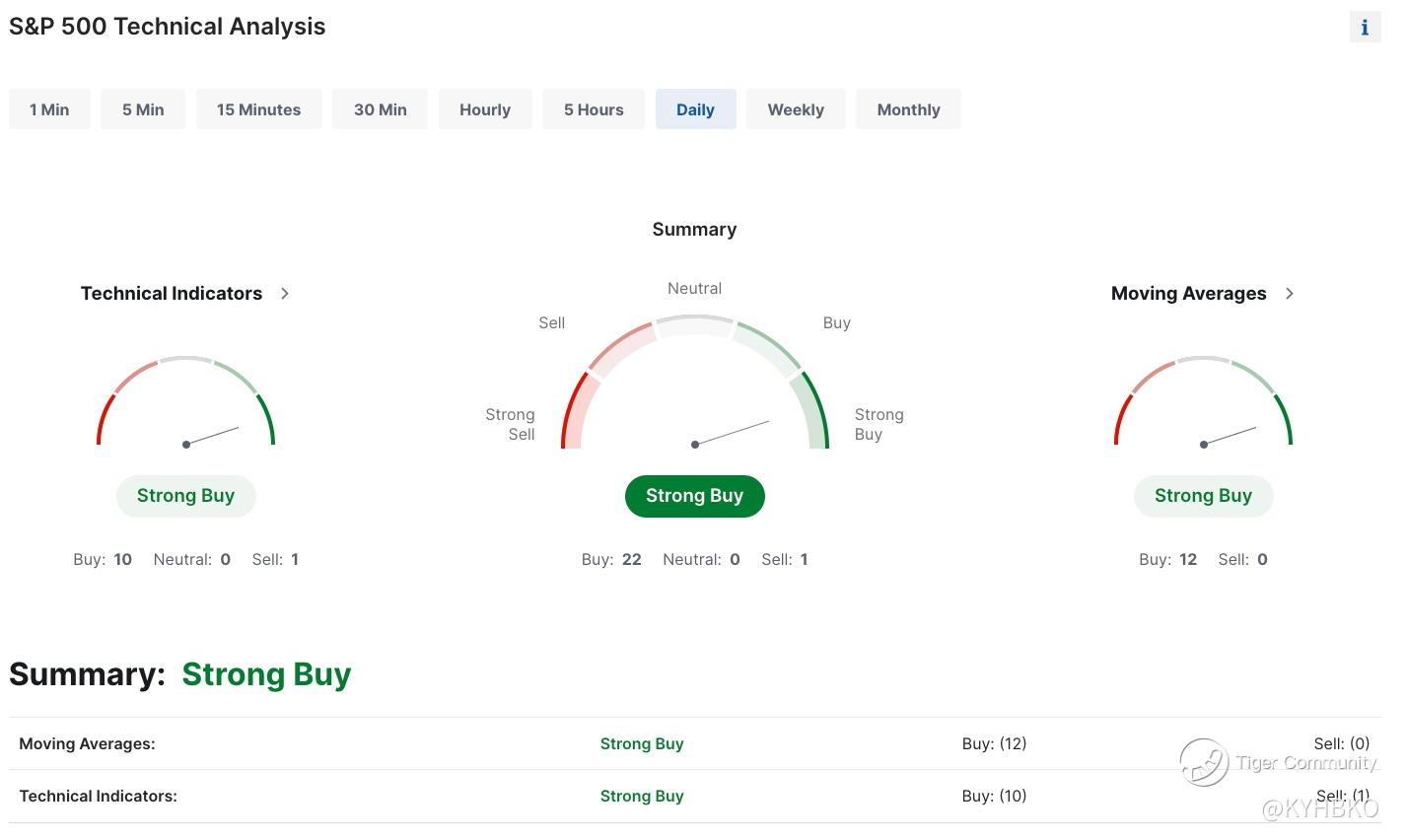Click 'S&P 500 Technical Analysis' page title
This screenshot has width=1406, height=840.
pos(168,27)
